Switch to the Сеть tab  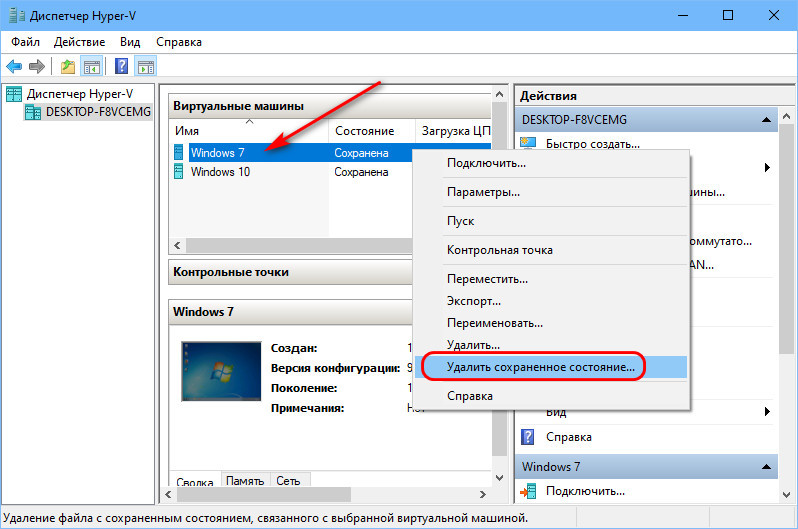(288, 482)
